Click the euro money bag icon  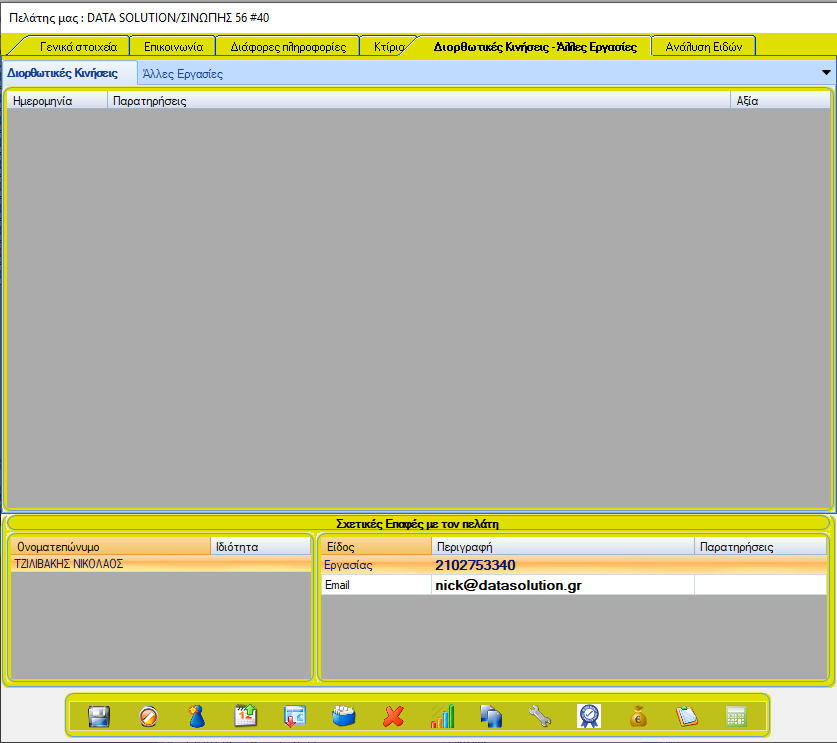pos(637,716)
